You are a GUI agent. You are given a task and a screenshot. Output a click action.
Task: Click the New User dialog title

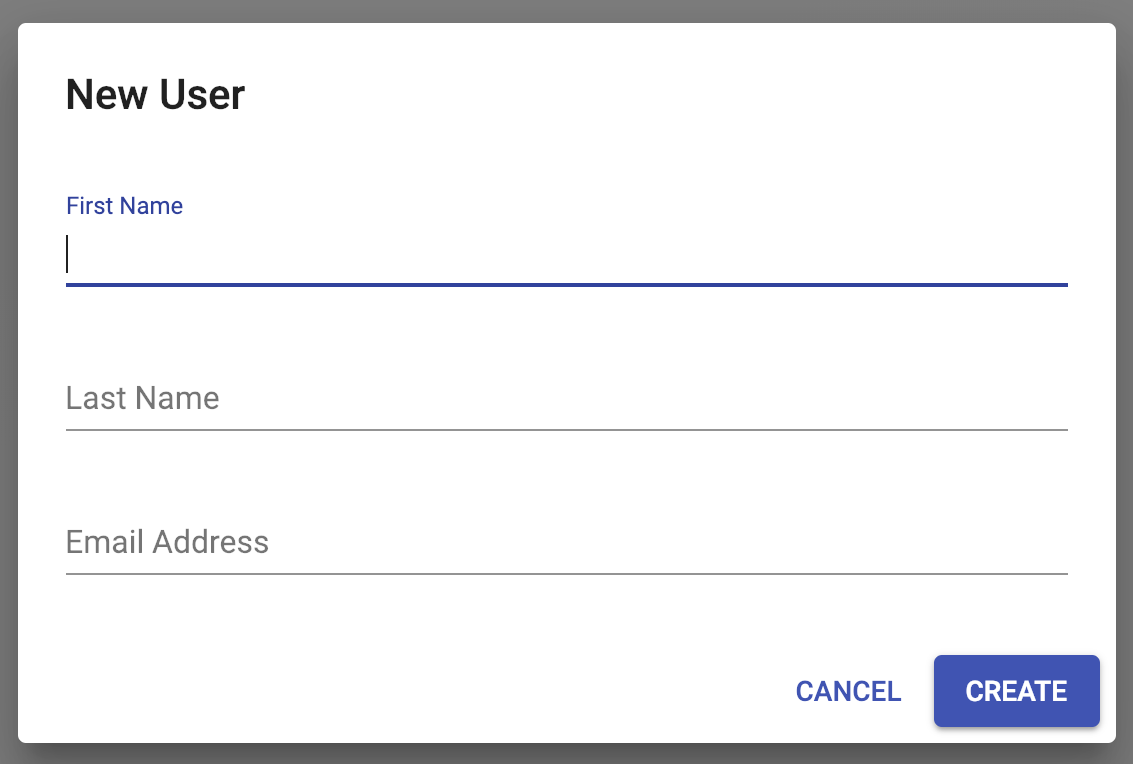[155, 95]
